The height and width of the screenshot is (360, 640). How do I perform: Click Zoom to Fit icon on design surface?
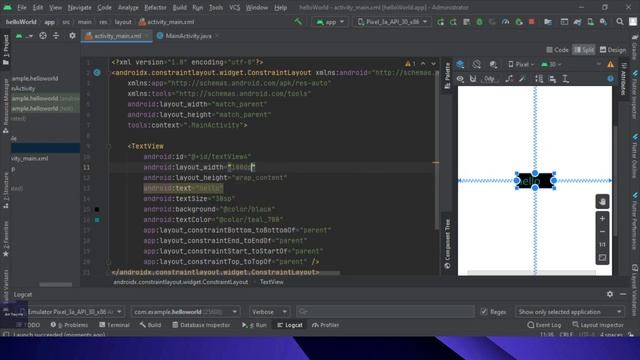602,258
